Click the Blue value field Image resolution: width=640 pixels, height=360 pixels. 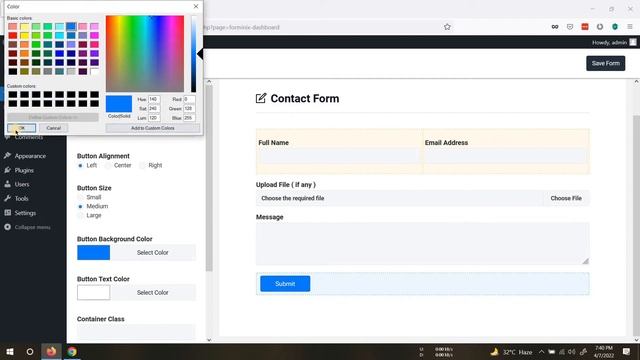click(x=189, y=118)
